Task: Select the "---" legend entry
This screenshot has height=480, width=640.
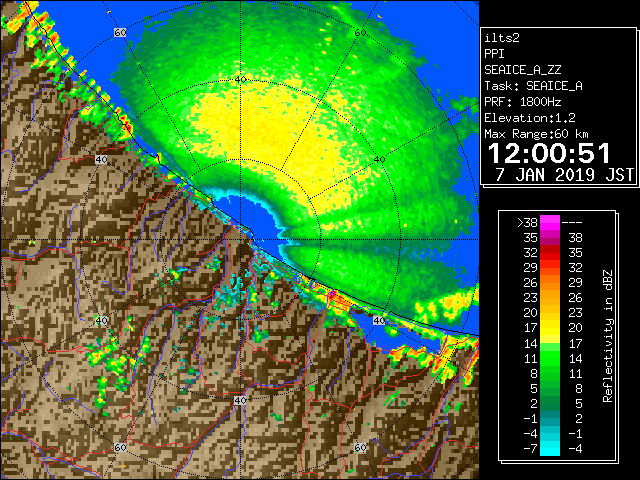Action: point(572,223)
